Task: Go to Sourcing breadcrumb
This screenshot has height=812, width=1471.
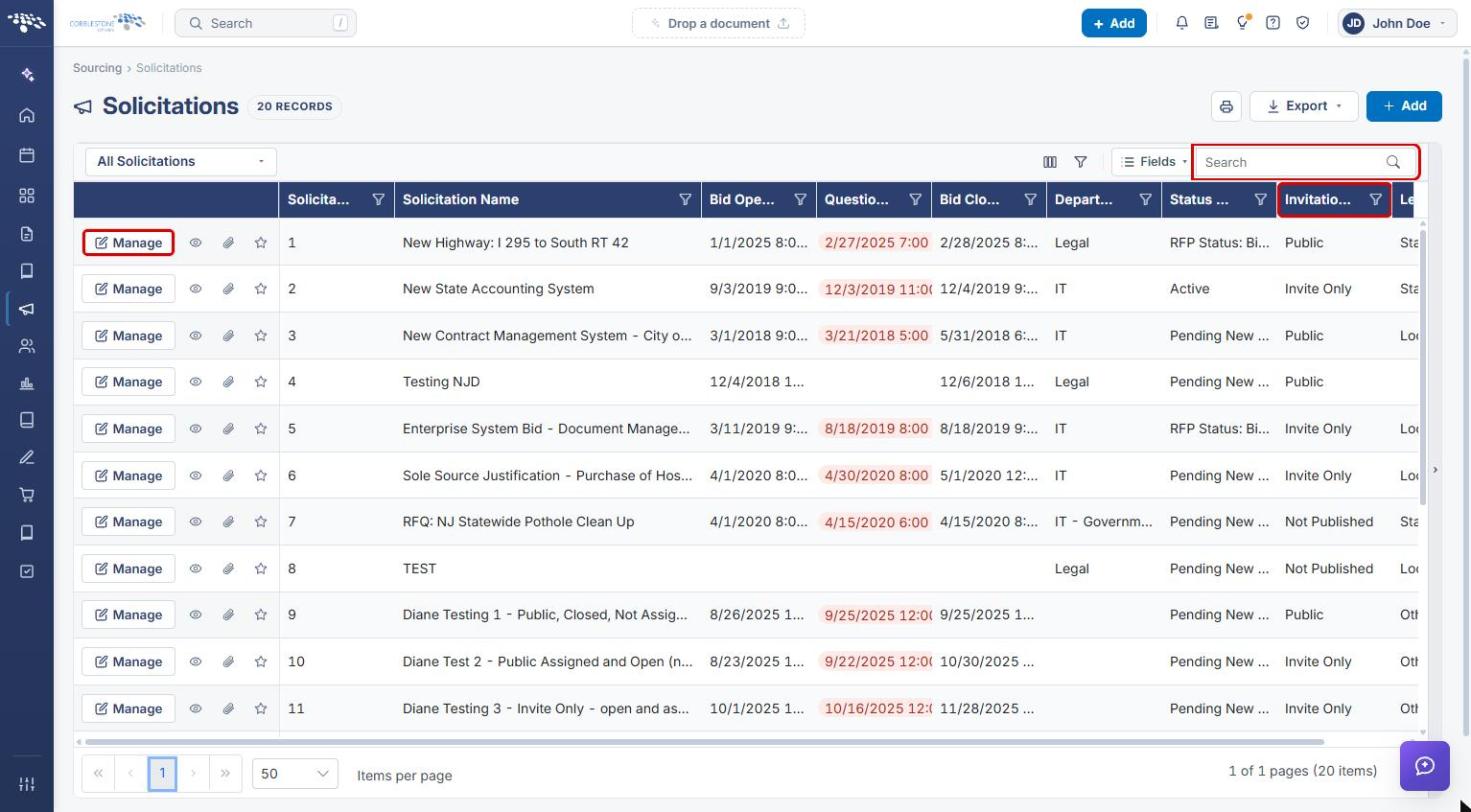Action: (97, 68)
